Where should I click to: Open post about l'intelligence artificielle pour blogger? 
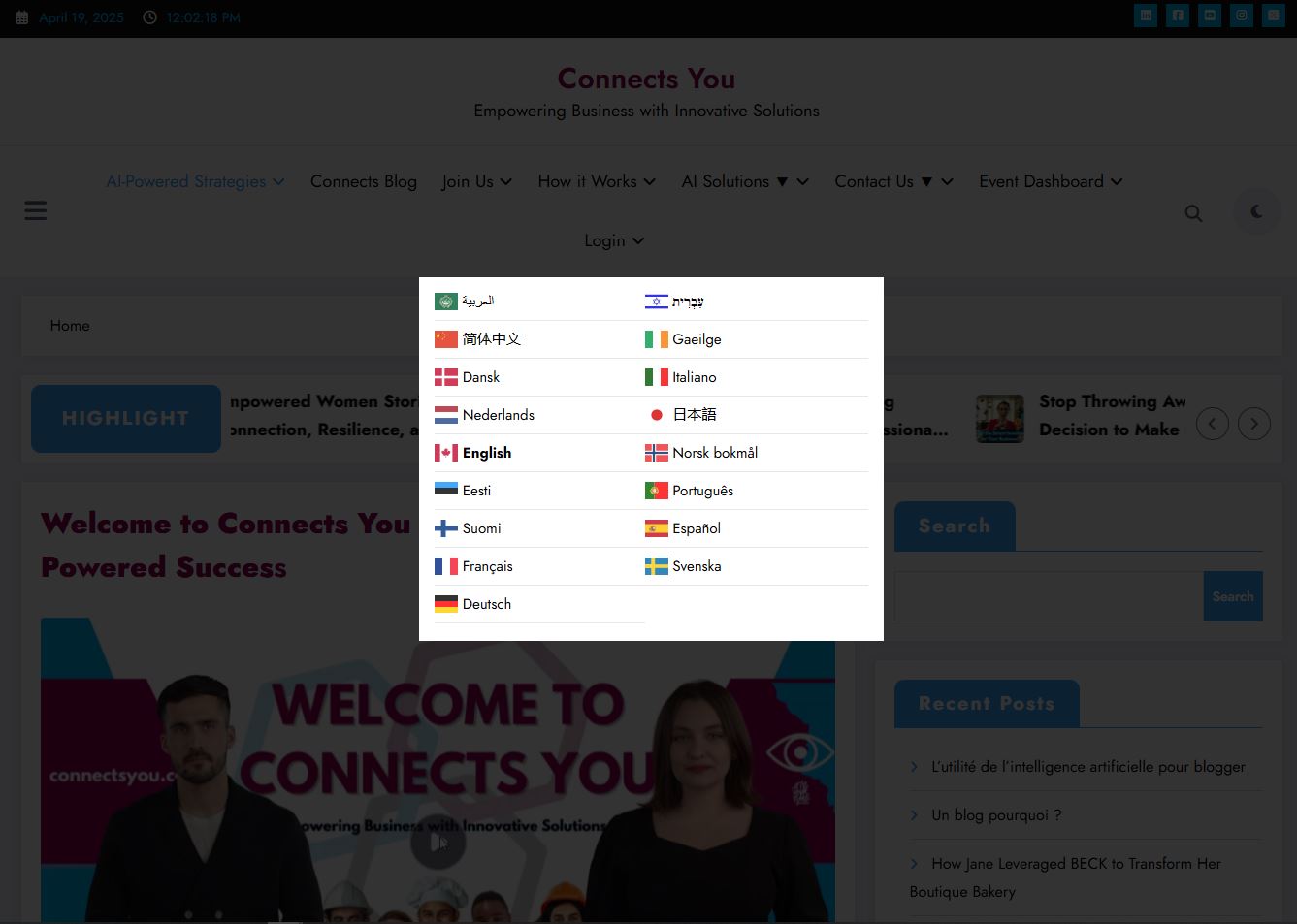(1088, 767)
